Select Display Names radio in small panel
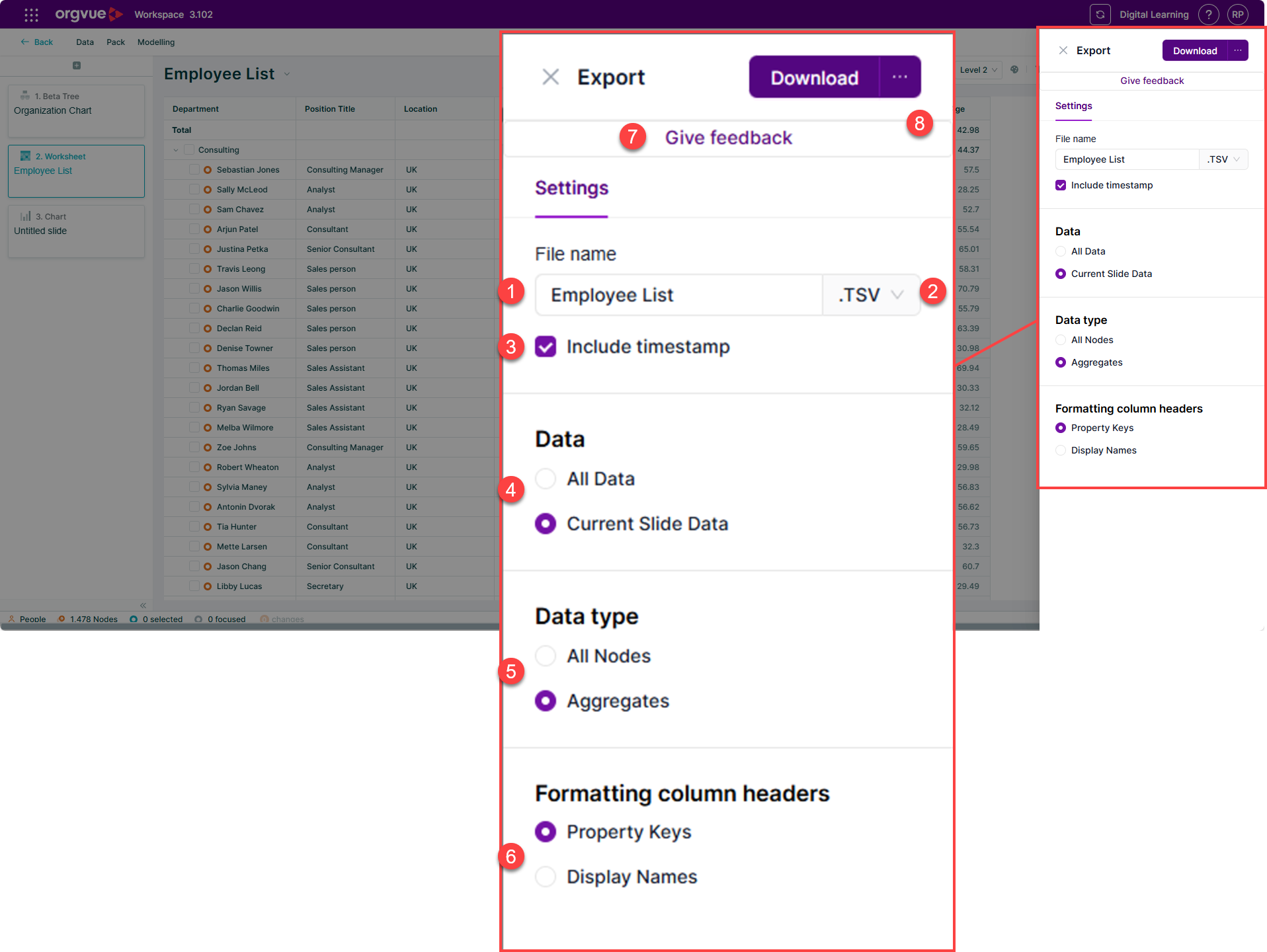Image resolution: width=1267 pixels, height=952 pixels. tap(1061, 450)
